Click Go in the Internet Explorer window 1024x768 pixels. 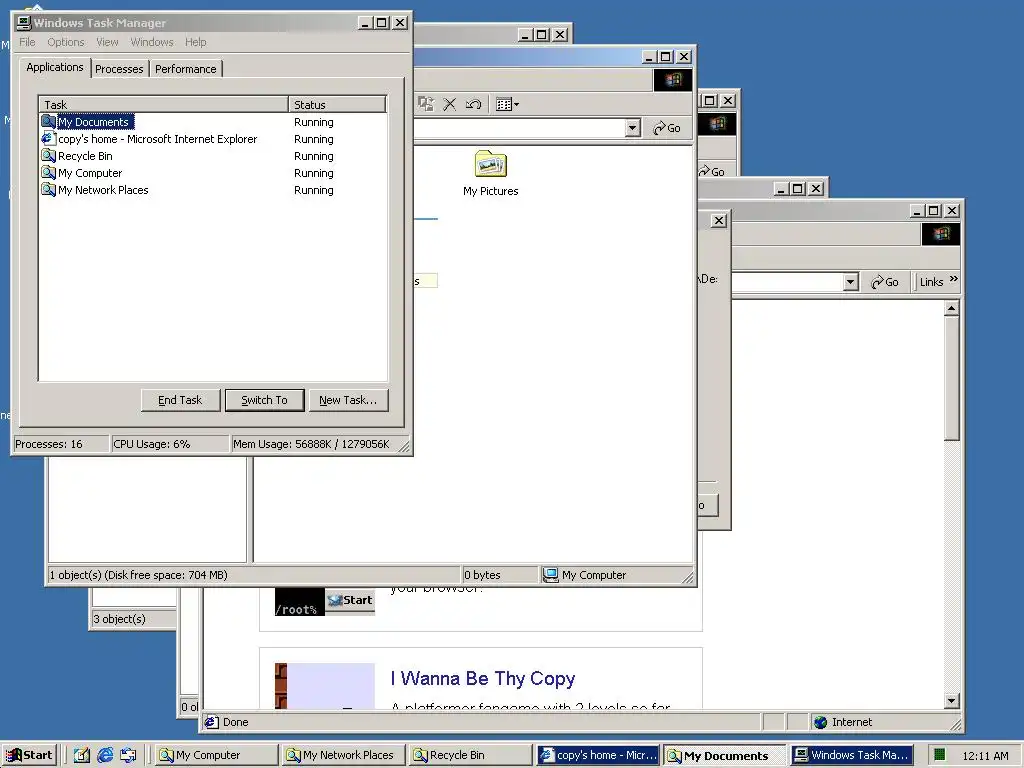point(885,282)
